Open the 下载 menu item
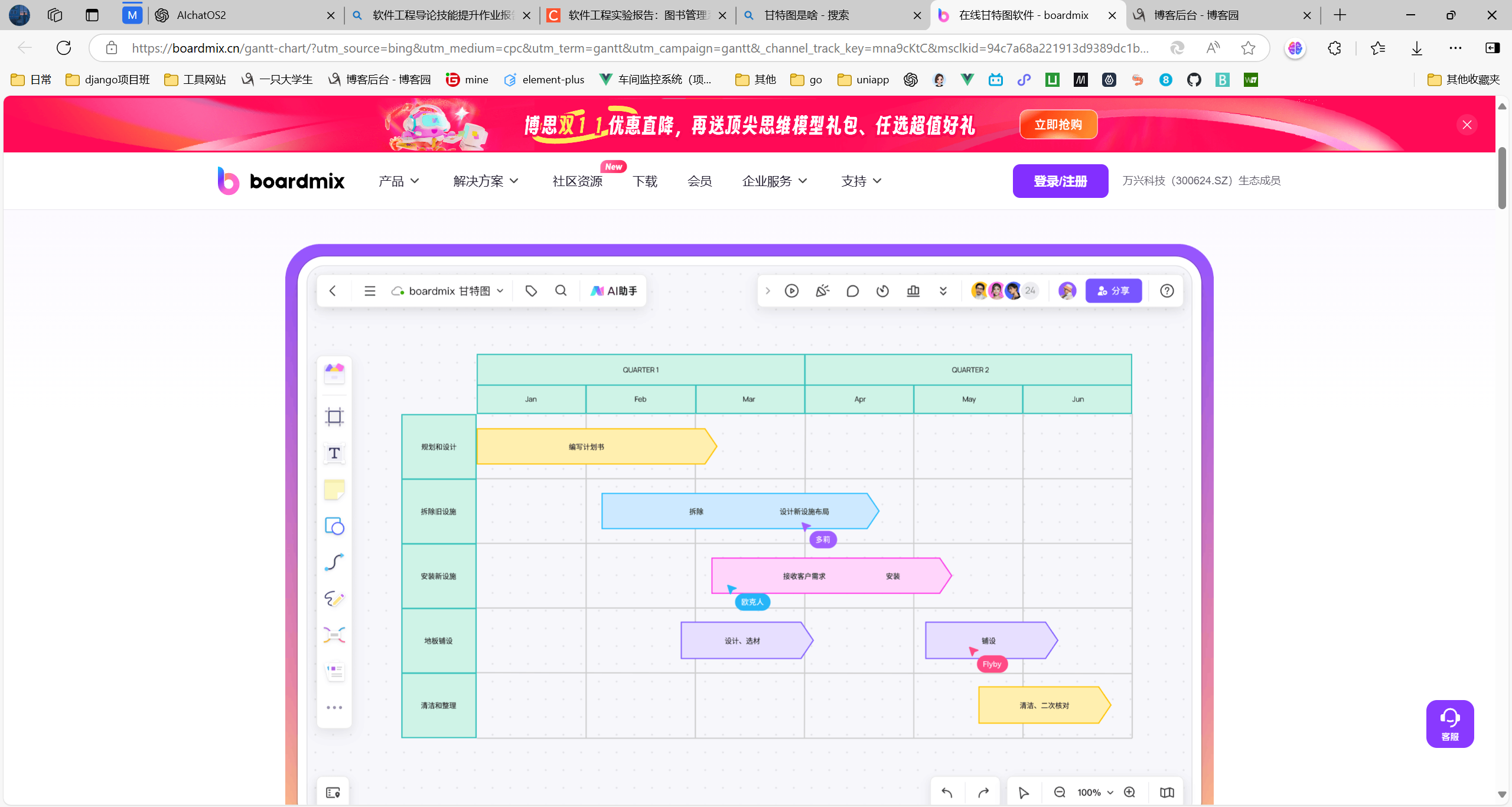The width and height of the screenshot is (1512, 807). (645, 181)
